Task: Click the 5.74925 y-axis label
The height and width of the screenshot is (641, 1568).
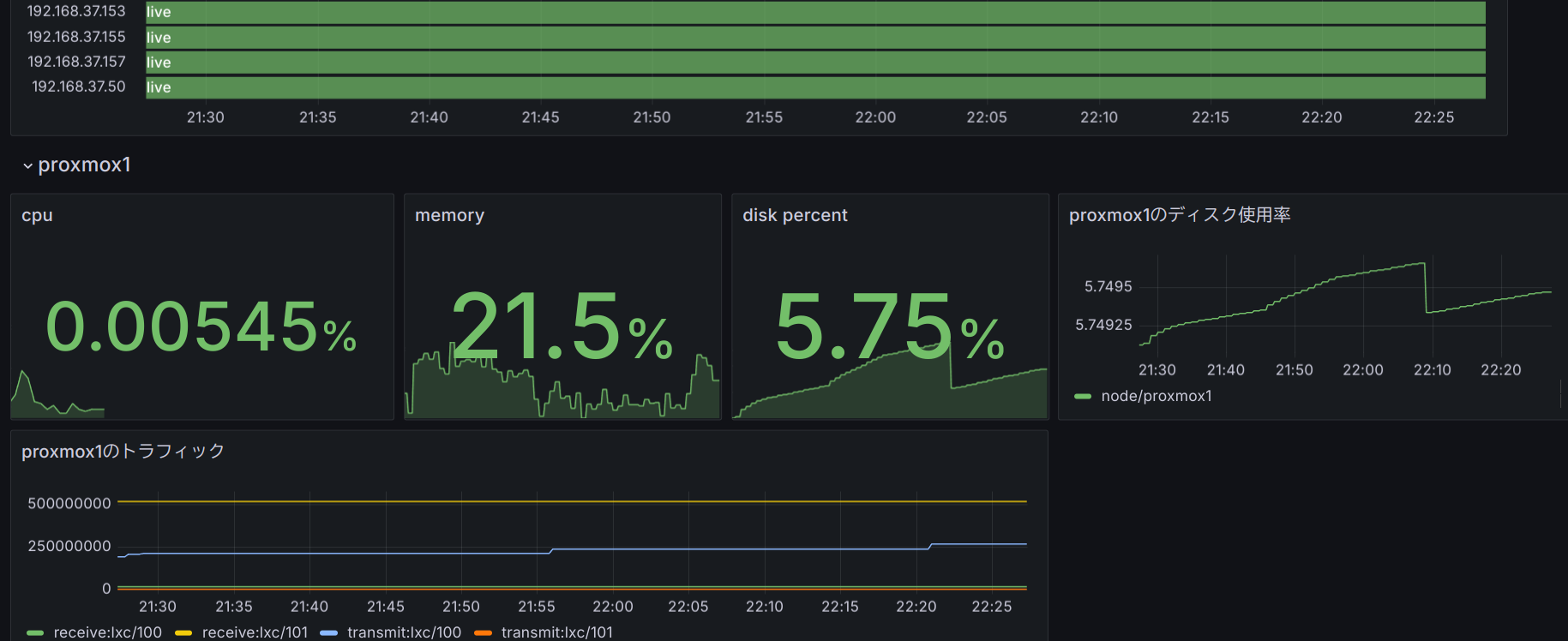Action: [x=1103, y=325]
